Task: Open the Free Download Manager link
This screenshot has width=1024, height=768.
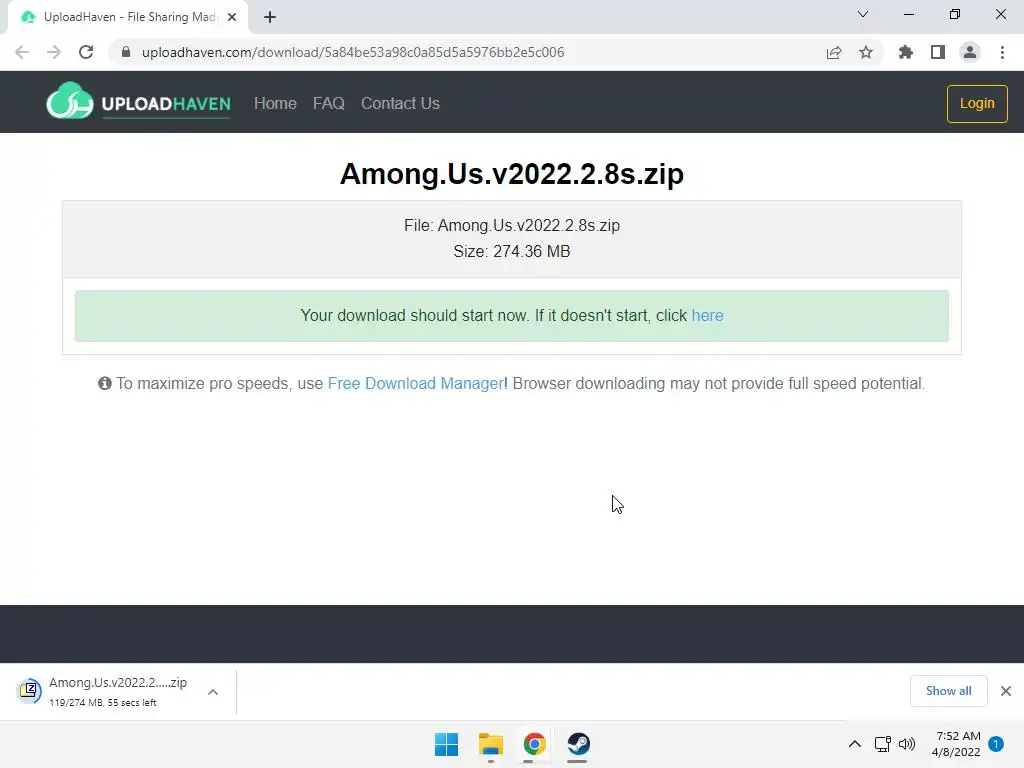Action: (x=415, y=383)
